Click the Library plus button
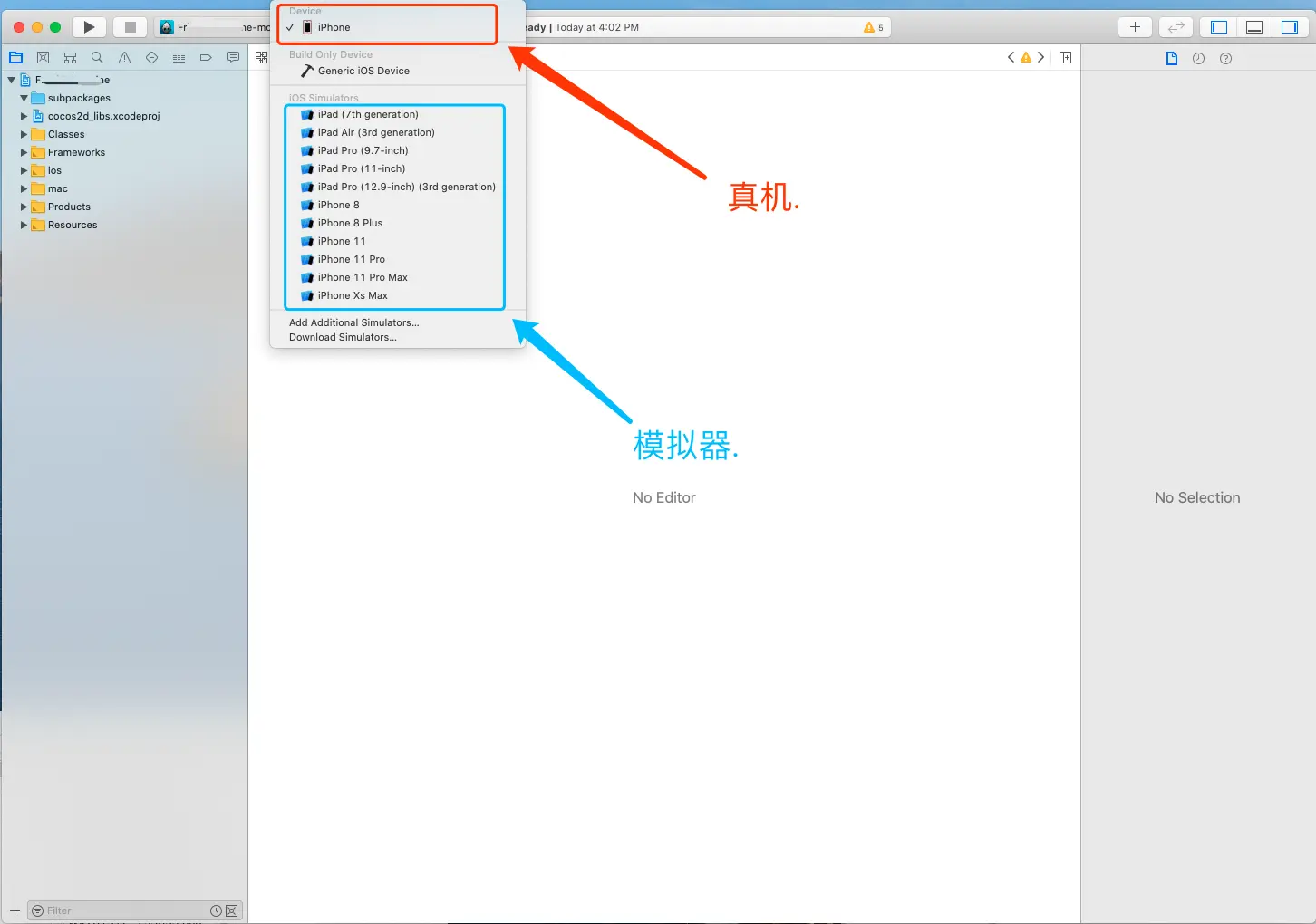The image size is (1316, 924). tap(1135, 27)
